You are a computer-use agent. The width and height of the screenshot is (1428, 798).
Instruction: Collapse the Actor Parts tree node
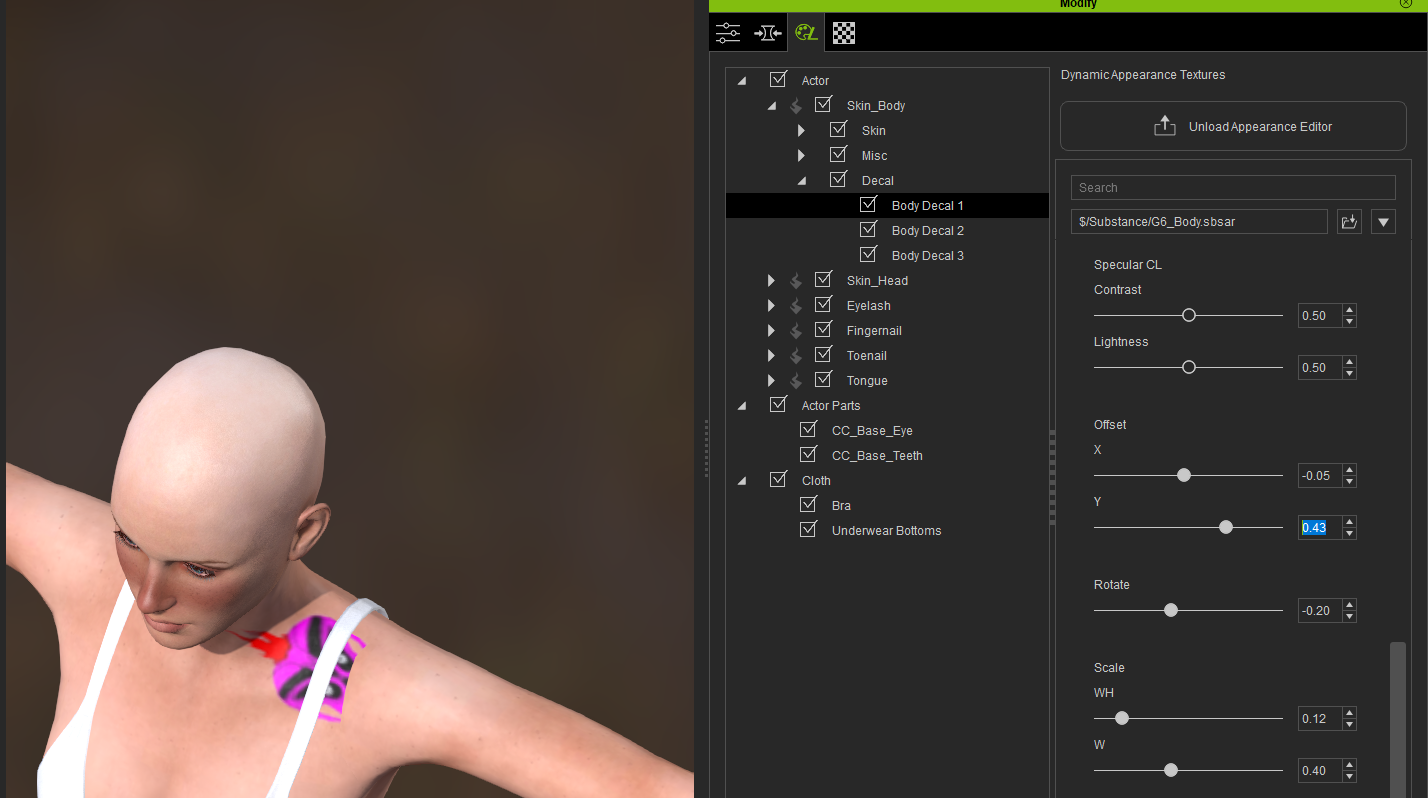741,406
